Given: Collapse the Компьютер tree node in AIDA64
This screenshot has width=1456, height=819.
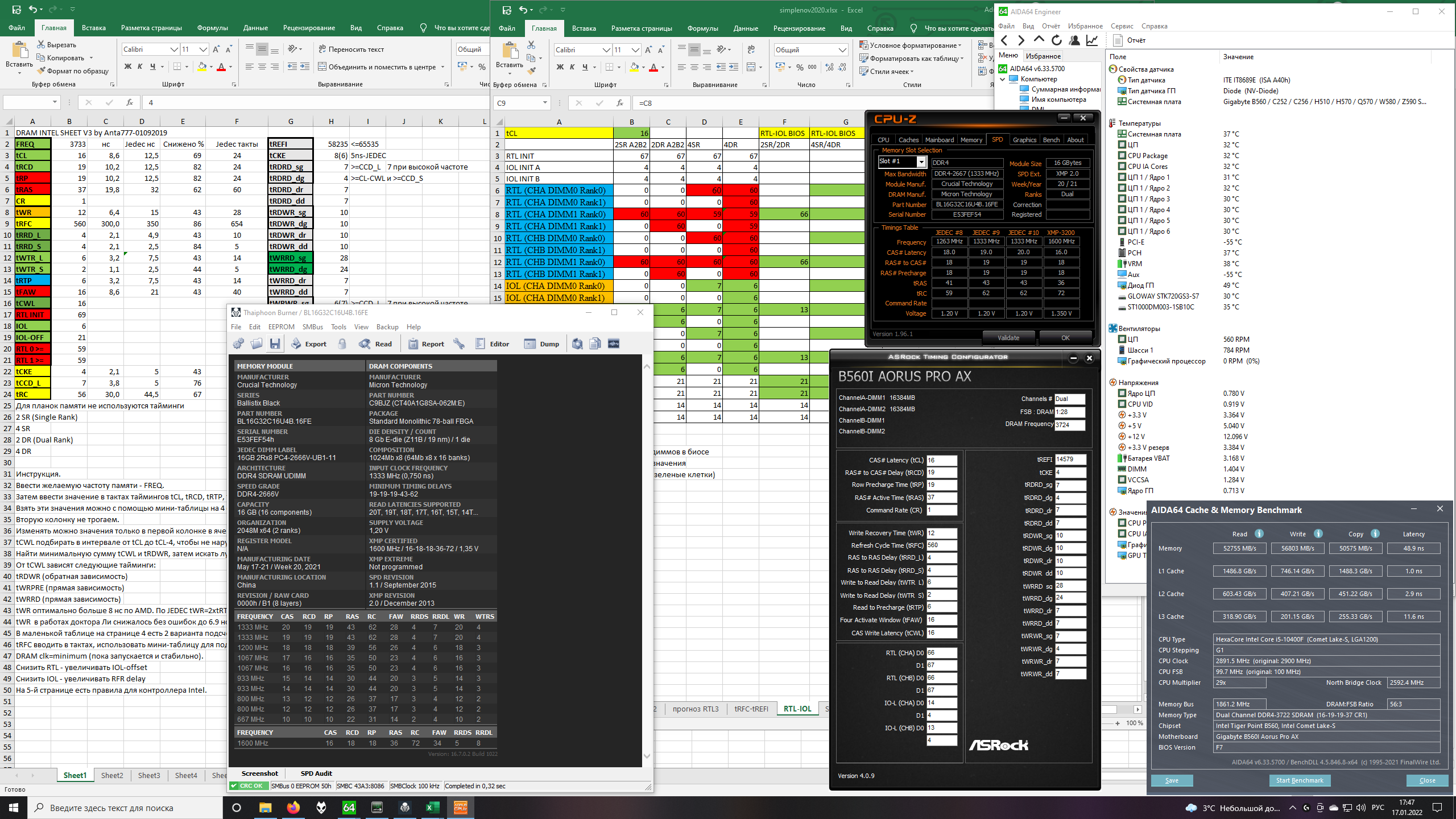Looking at the screenshot, I should 1003,79.
